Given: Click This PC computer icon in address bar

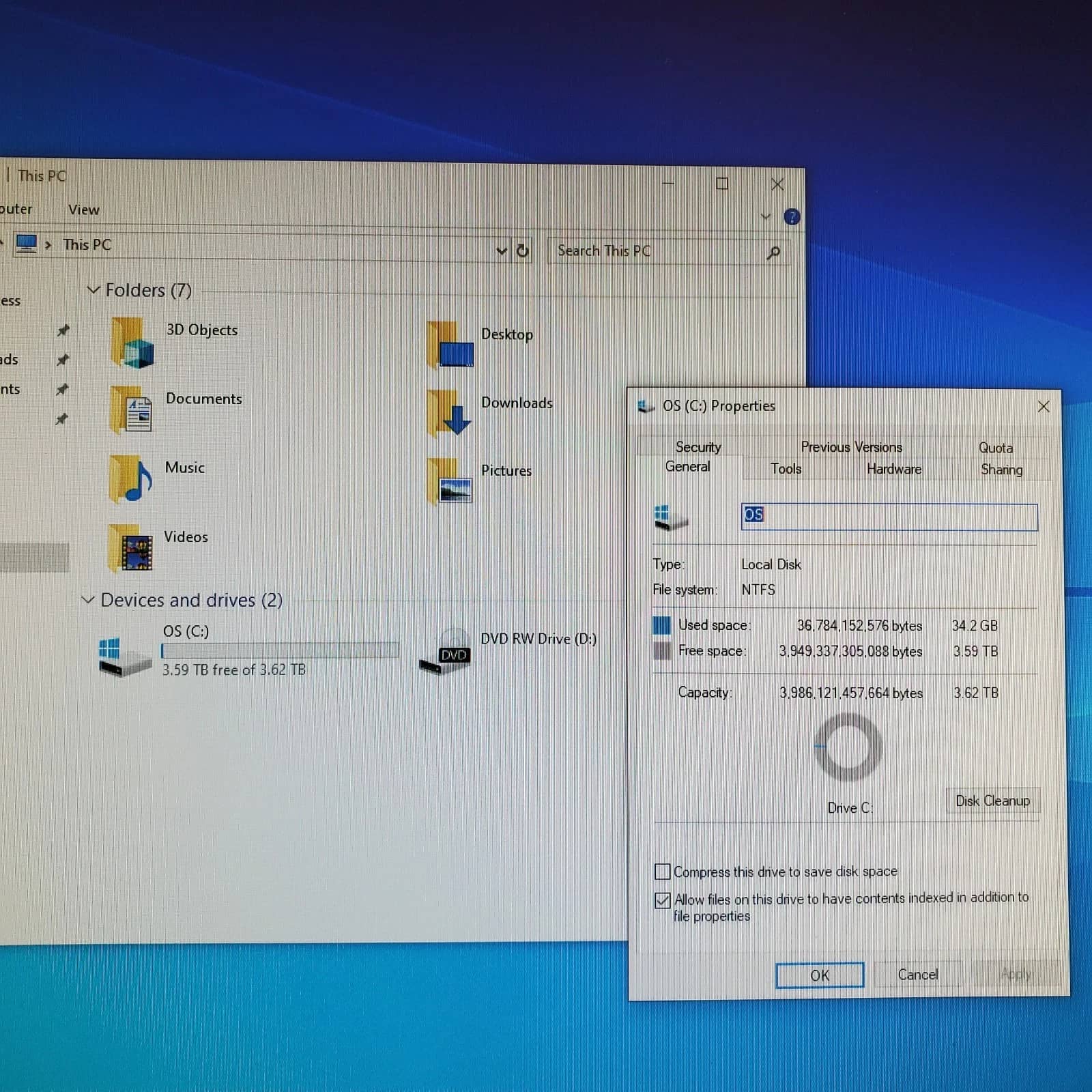Looking at the screenshot, I should coord(26,244).
